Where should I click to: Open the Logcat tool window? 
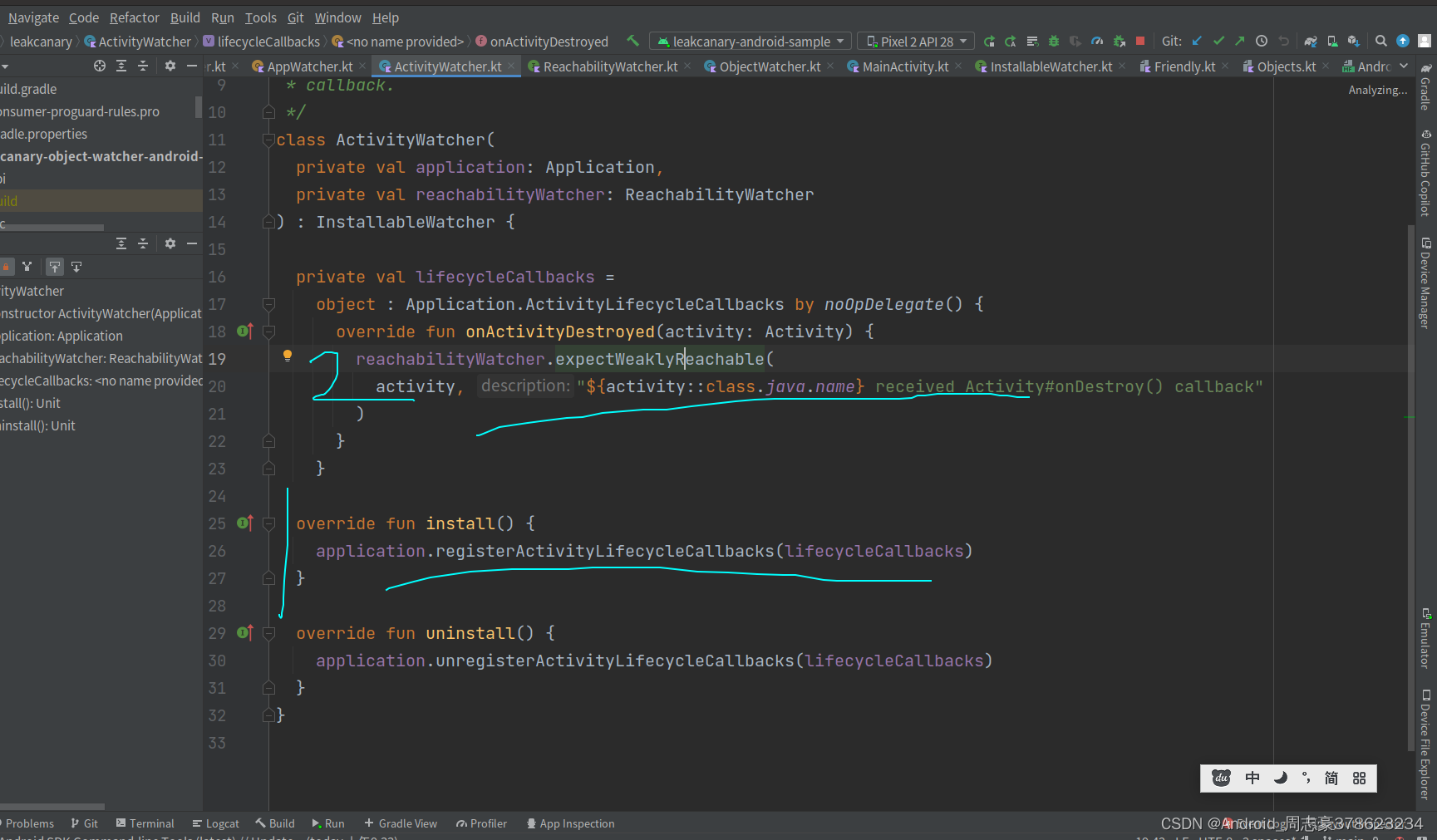[215, 823]
